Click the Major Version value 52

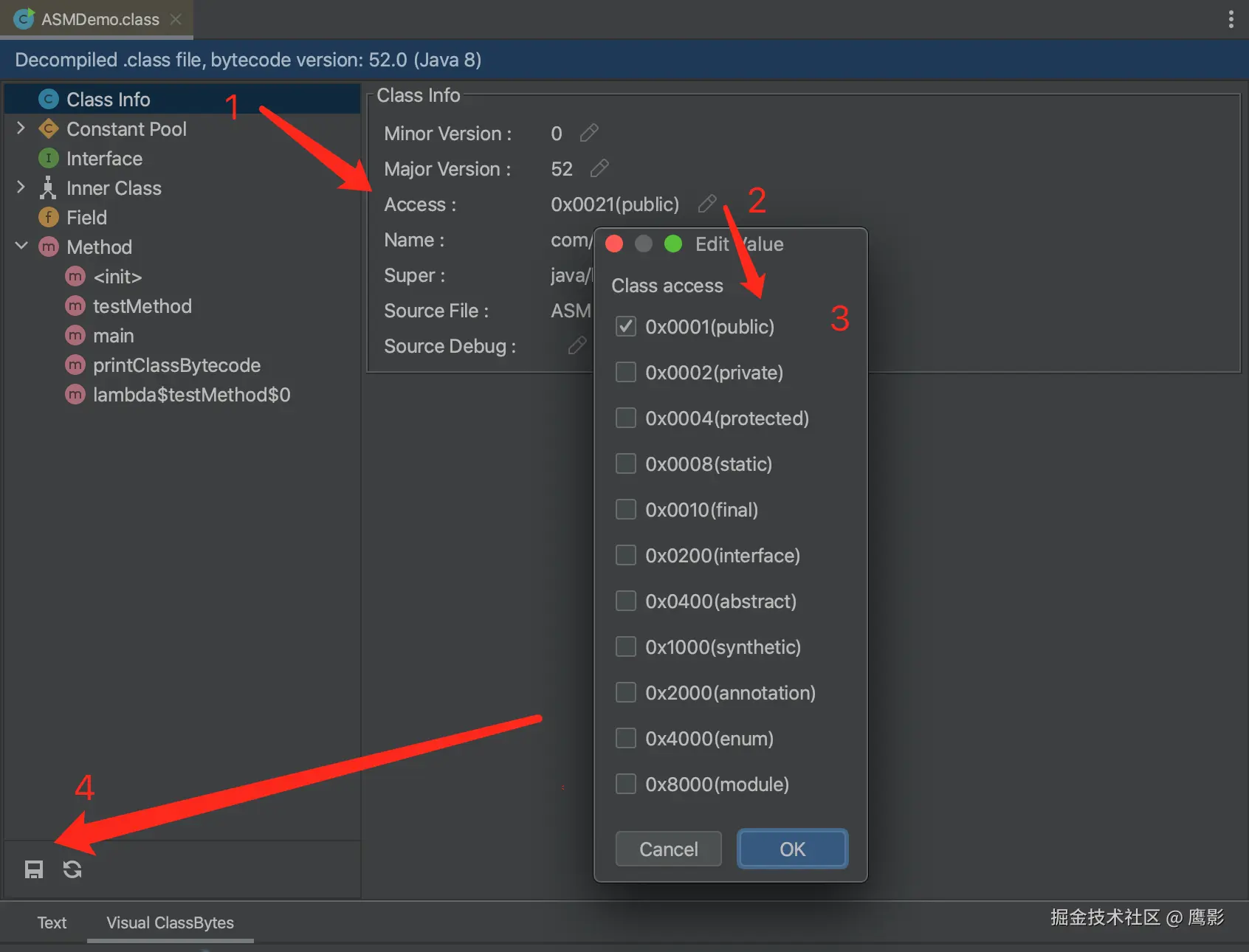click(x=562, y=169)
